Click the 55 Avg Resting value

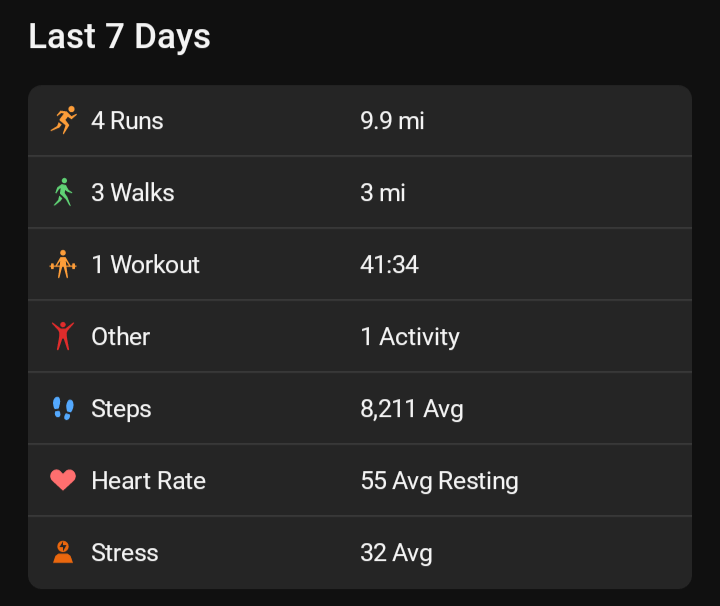[x=439, y=481]
